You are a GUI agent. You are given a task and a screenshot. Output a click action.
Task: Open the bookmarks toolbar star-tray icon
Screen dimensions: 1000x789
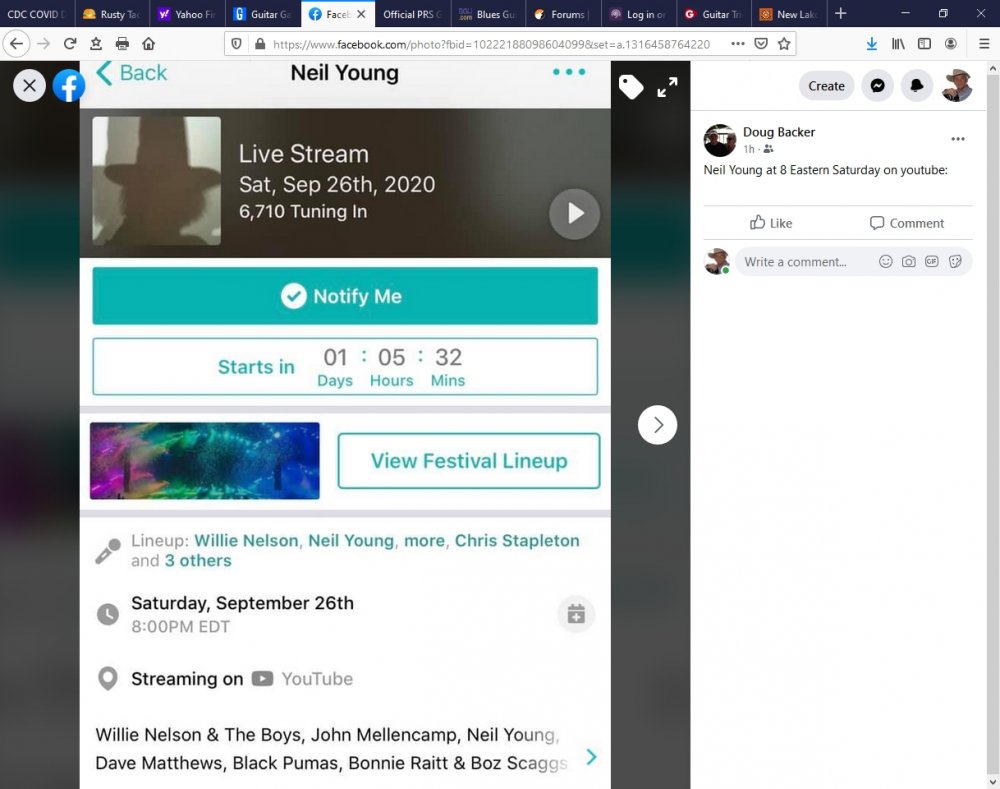(x=96, y=43)
